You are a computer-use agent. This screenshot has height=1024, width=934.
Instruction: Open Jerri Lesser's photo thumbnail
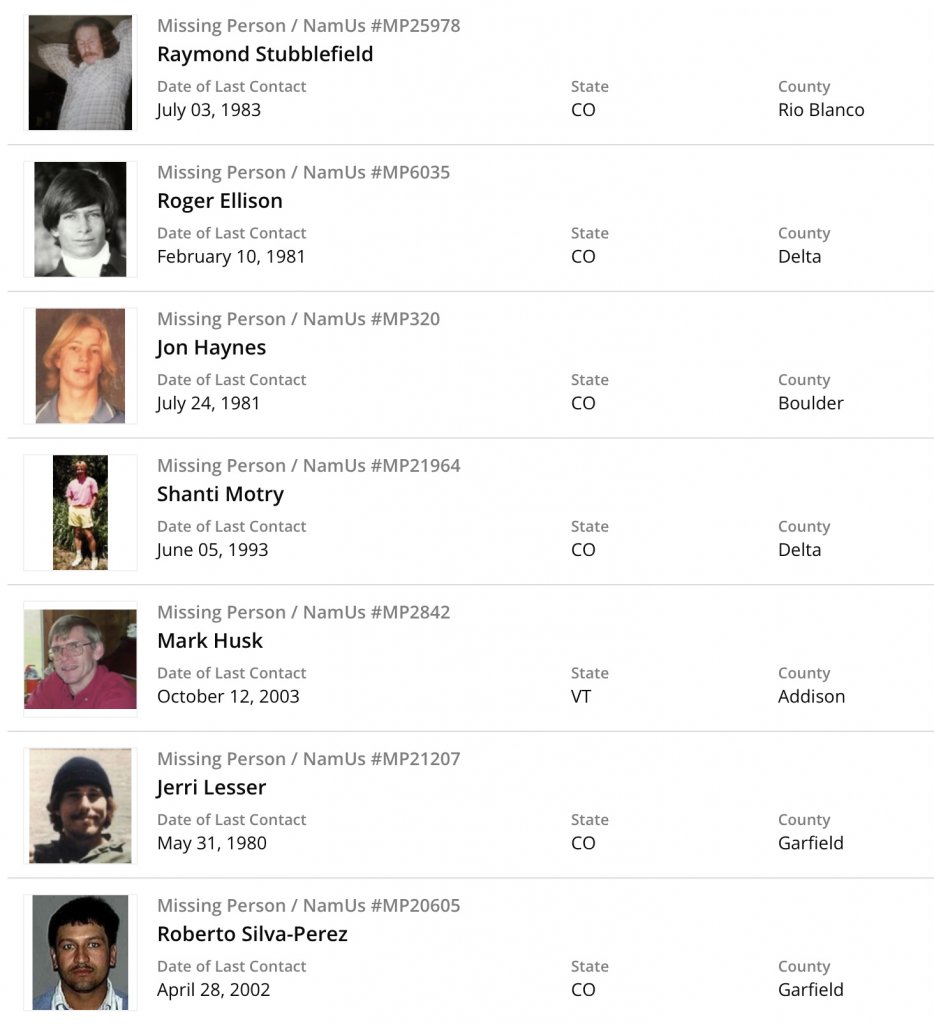[x=80, y=805]
